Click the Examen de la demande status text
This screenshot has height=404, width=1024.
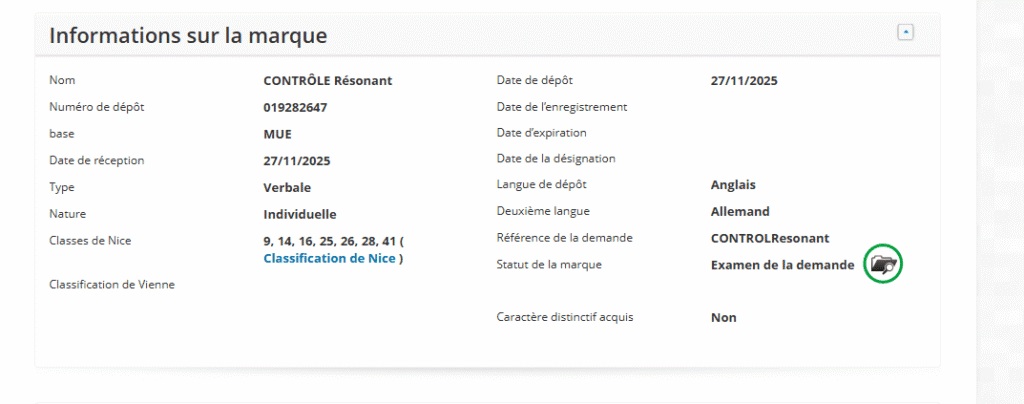(782, 265)
